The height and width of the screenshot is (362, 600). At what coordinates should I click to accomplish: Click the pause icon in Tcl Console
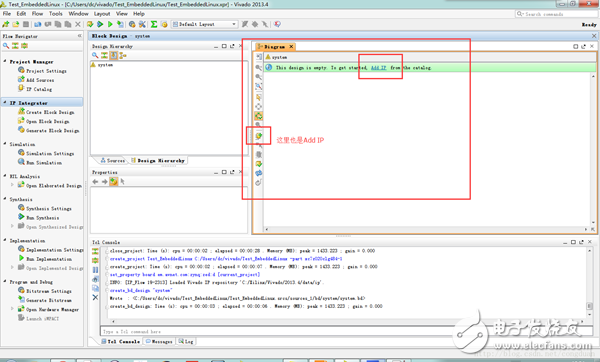pos(95,270)
